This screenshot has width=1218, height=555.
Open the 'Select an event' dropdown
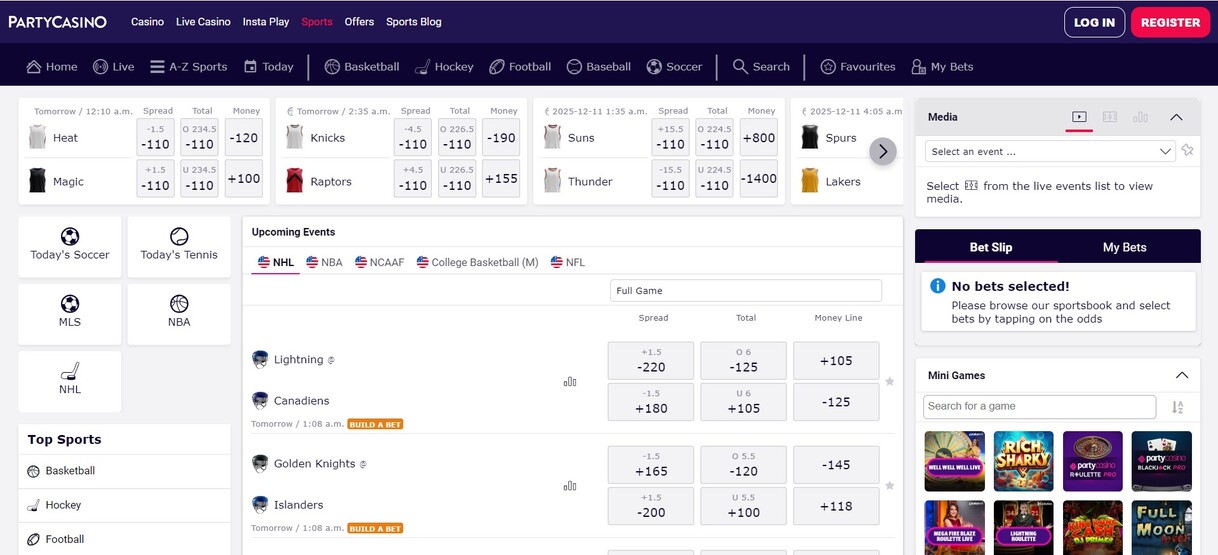1049,151
